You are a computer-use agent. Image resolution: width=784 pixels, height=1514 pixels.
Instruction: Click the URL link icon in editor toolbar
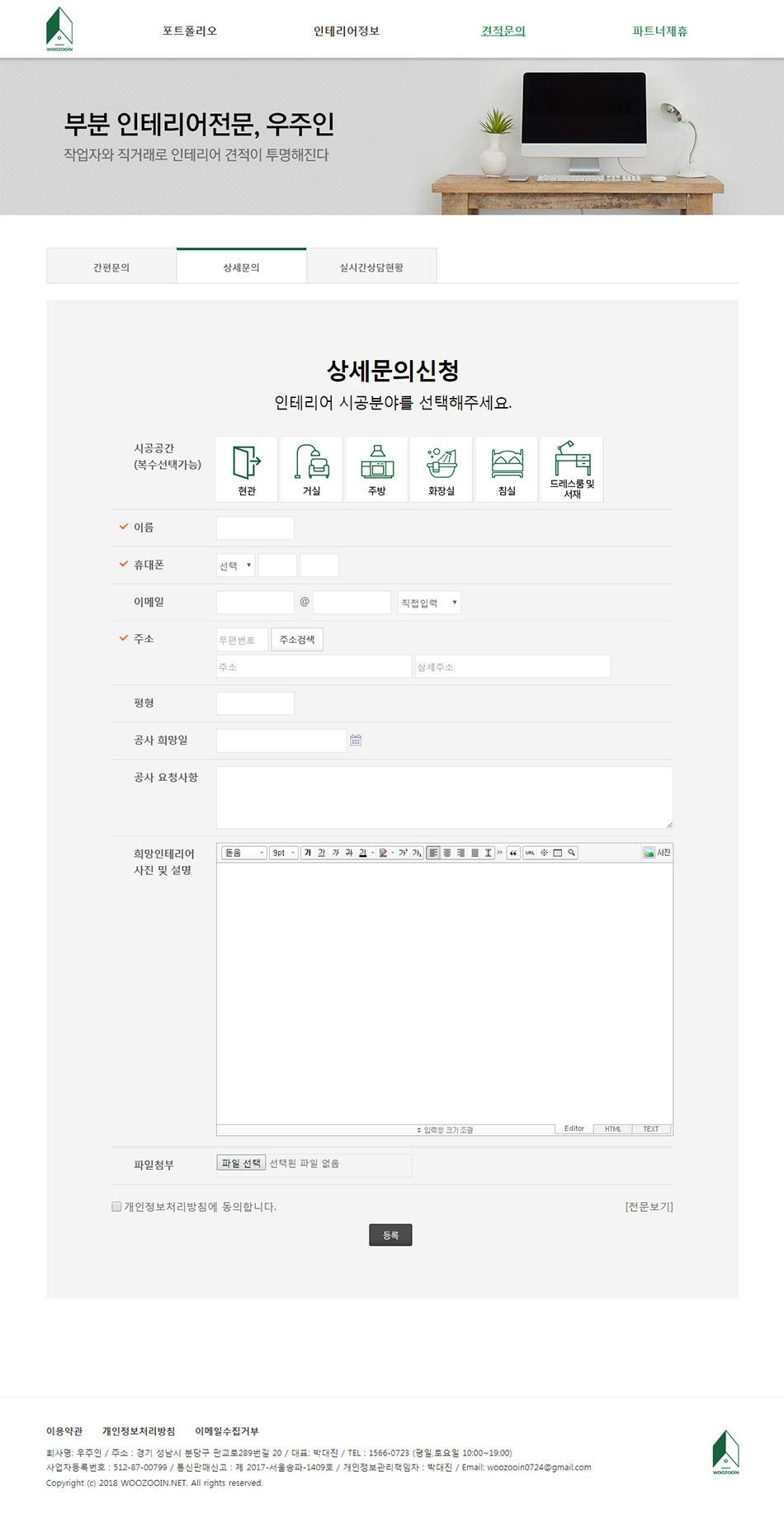coord(530,853)
